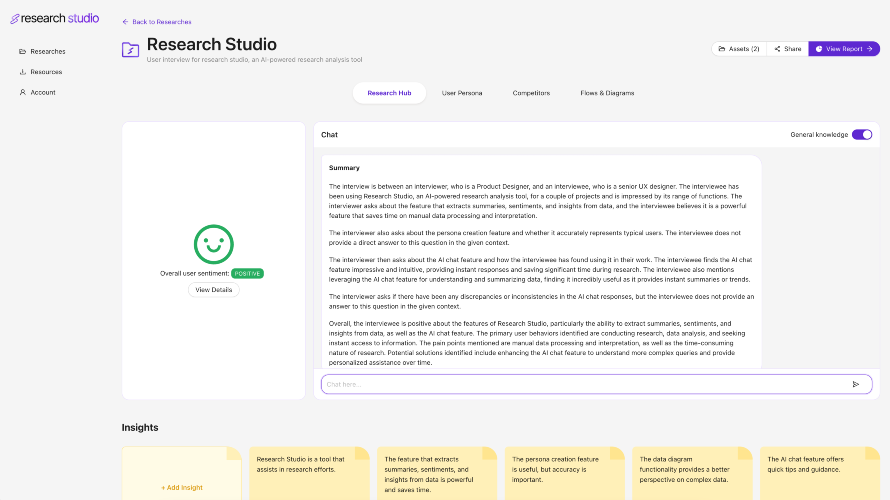
Task: Switch to the User Persona tab
Action: pyautogui.click(x=462, y=93)
